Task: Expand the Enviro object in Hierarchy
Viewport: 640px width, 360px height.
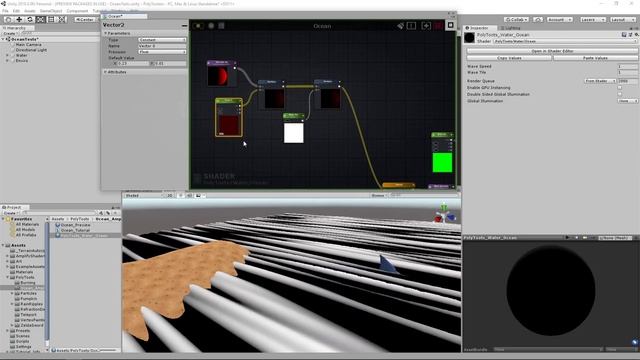Action: [7, 60]
